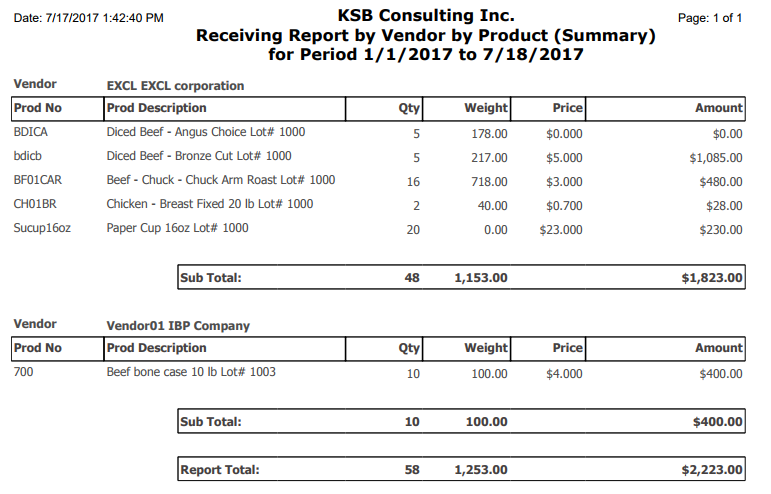Select the Price header for EXCL corporation
The image size is (771, 494).
click(x=567, y=108)
